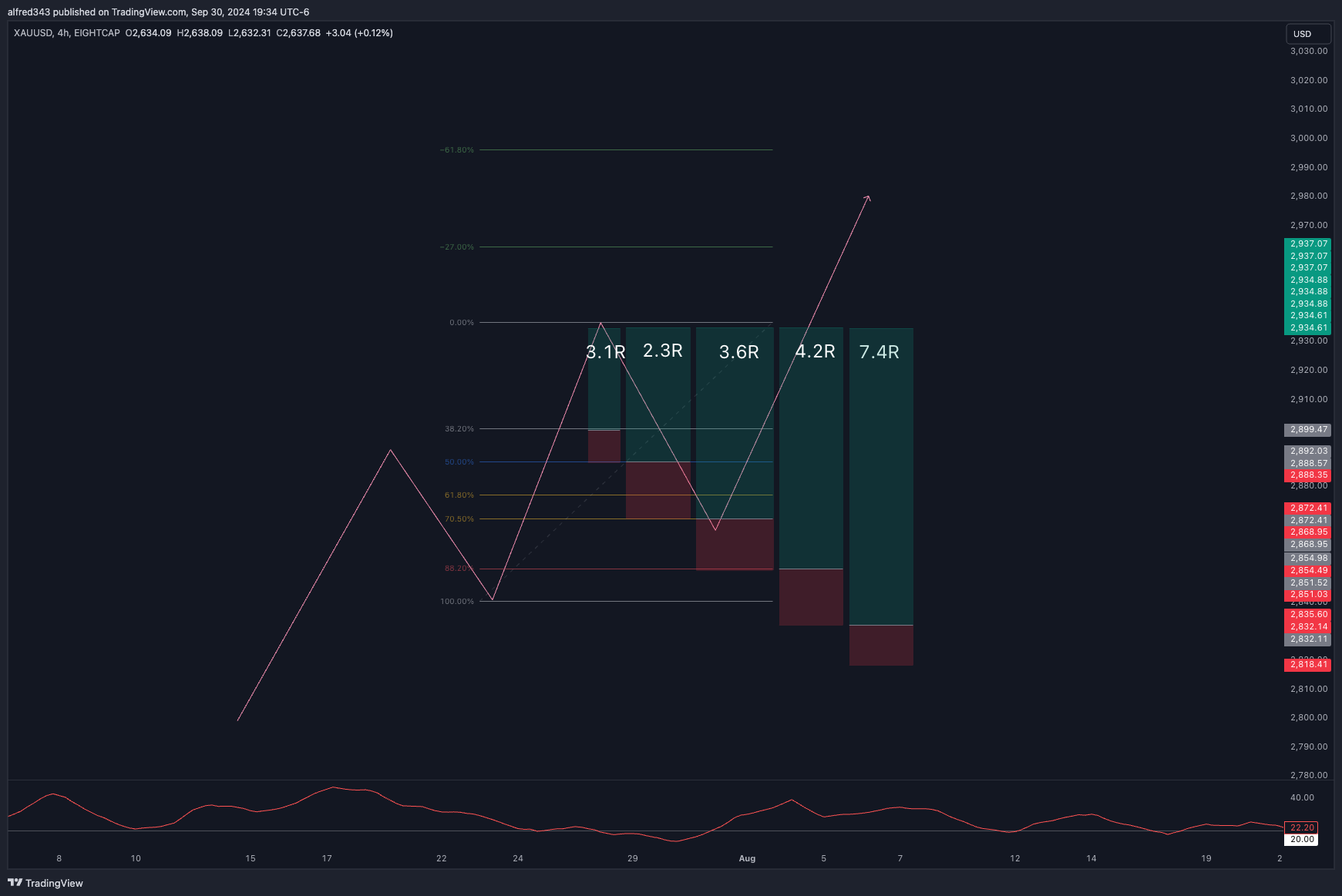Select the 3.6R position label
Screen dimensions: 1342x896
point(739,352)
